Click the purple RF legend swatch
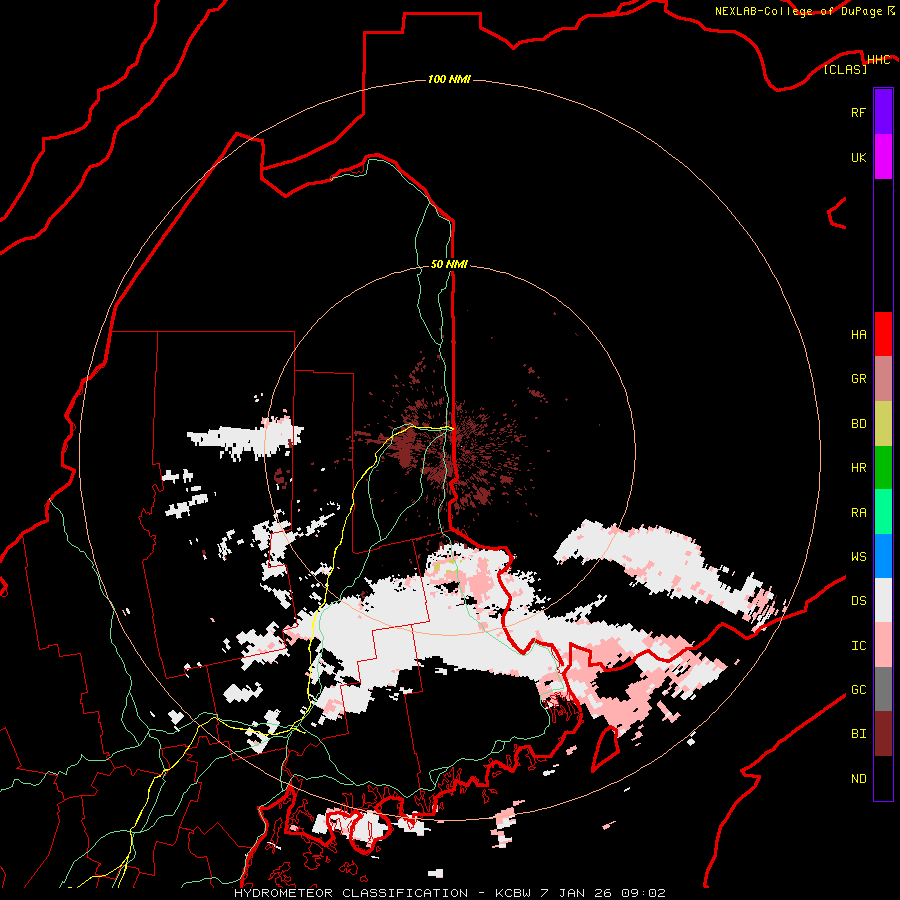900x900 pixels. [883, 112]
